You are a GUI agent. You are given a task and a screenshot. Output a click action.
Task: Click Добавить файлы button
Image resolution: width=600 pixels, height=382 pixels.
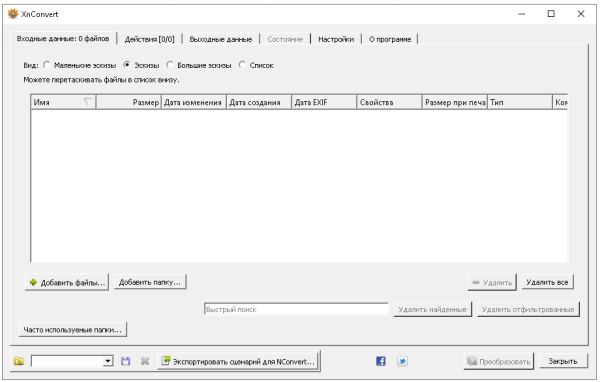click(x=67, y=282)
